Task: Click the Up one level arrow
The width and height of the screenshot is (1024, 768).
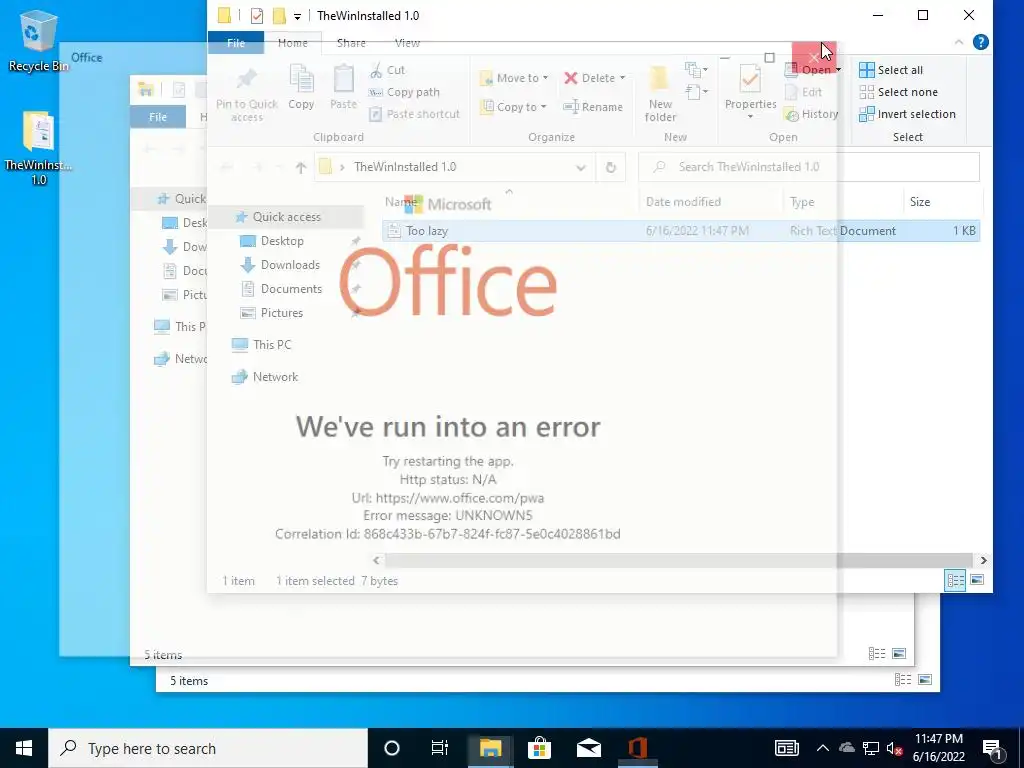Action: 301,167
